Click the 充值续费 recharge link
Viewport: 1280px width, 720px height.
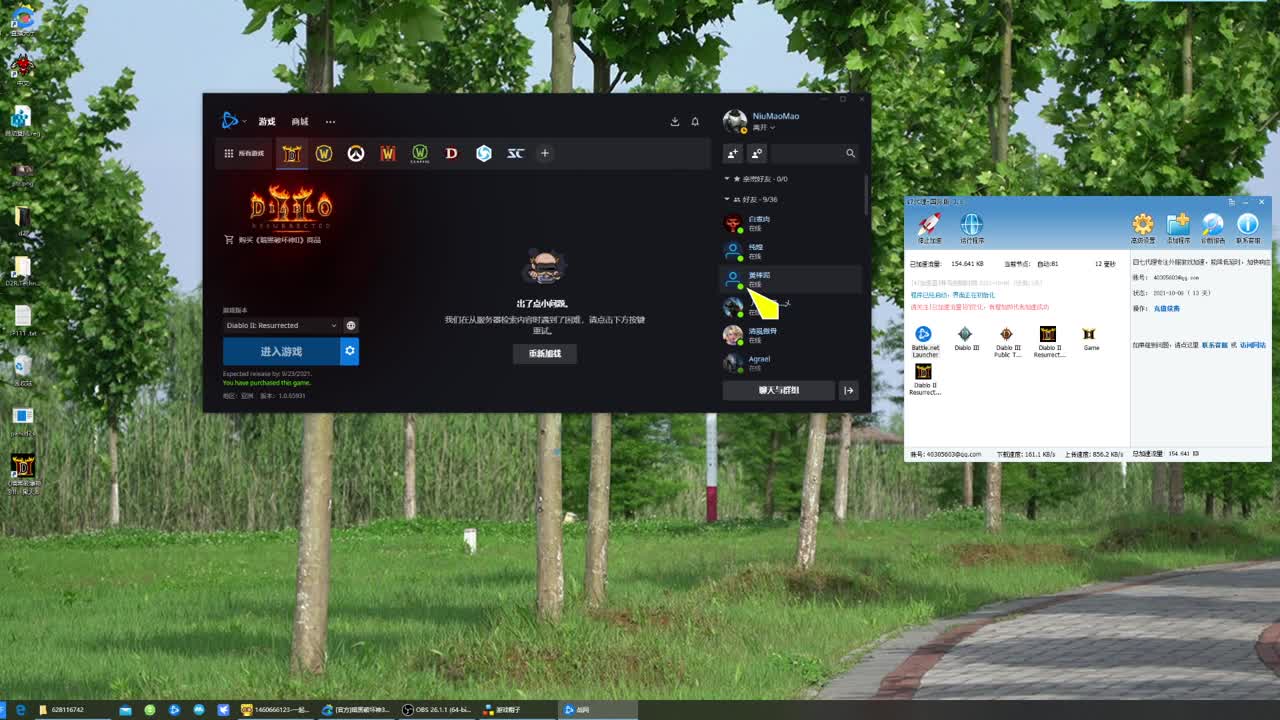coord(1167,308)
